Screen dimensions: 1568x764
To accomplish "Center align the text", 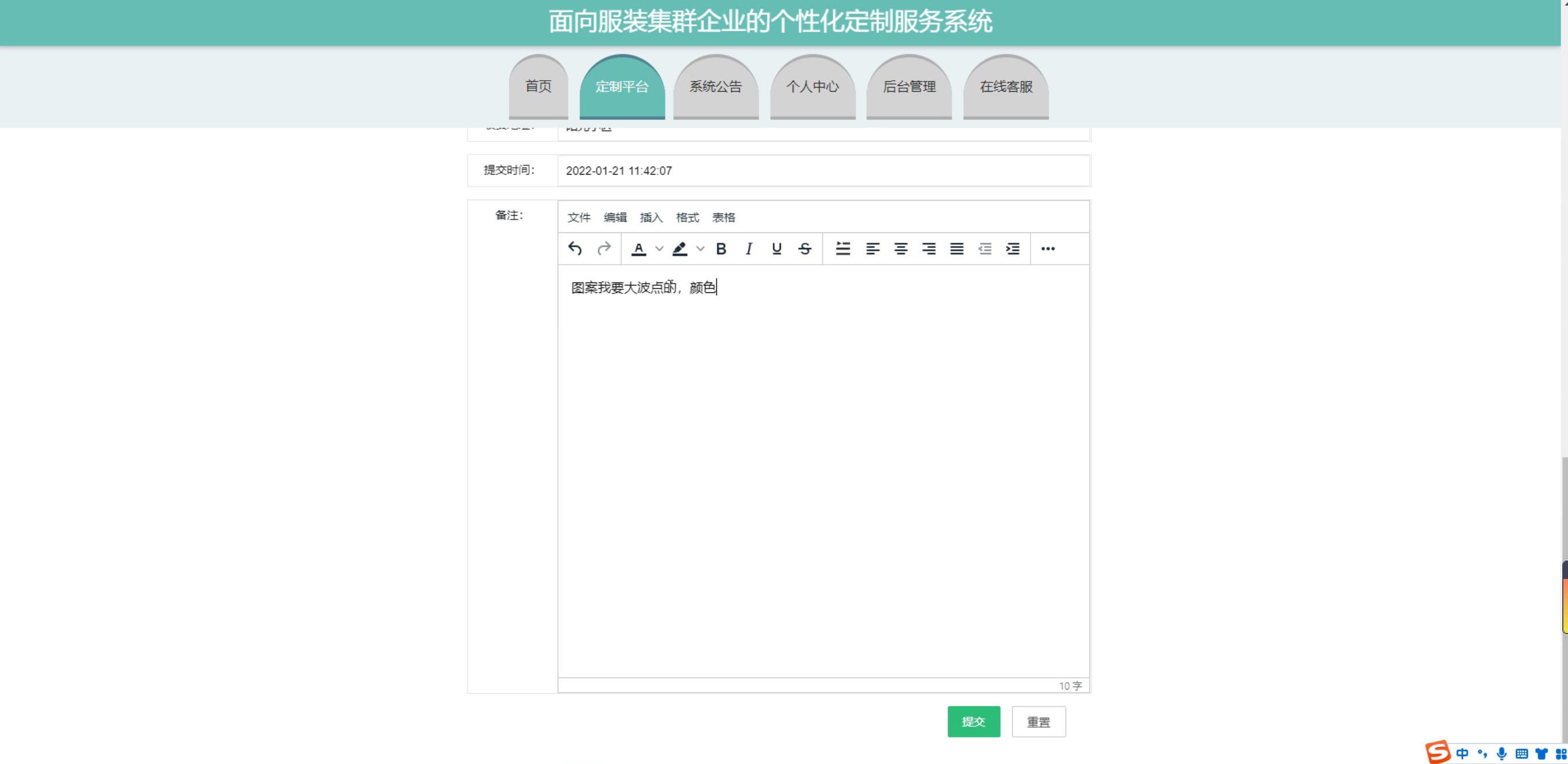I will click(x=900, y=249).
